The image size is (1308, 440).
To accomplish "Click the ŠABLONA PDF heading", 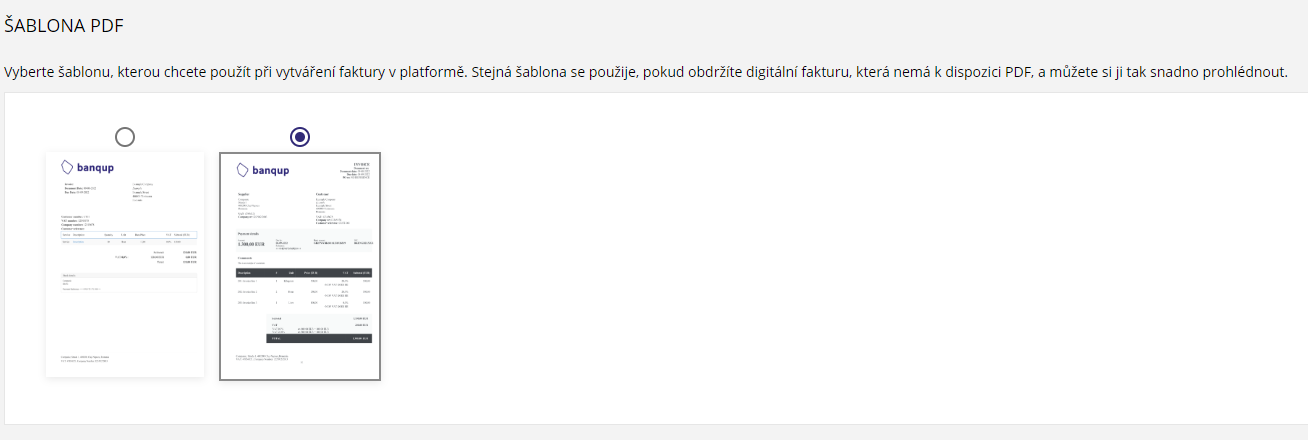I will pyautogui.click(x=64, y=26).
